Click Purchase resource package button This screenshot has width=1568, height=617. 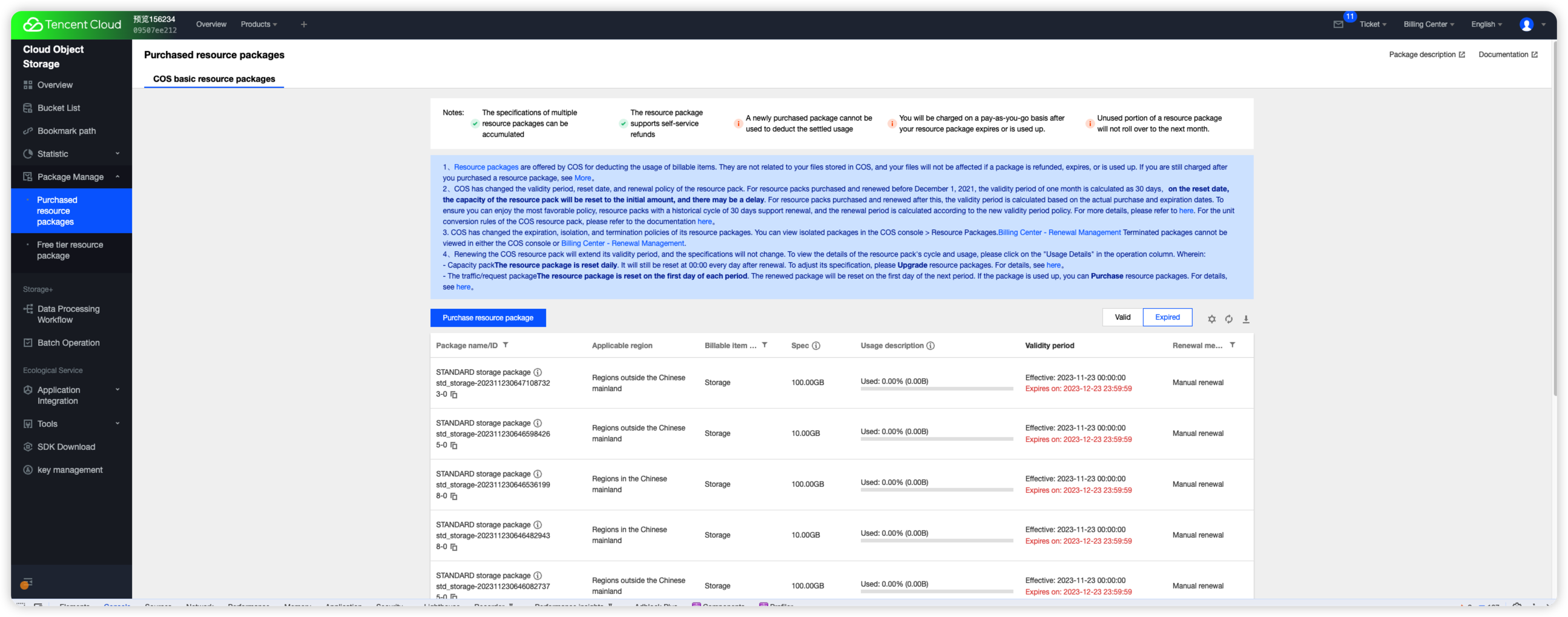[487, 318]
